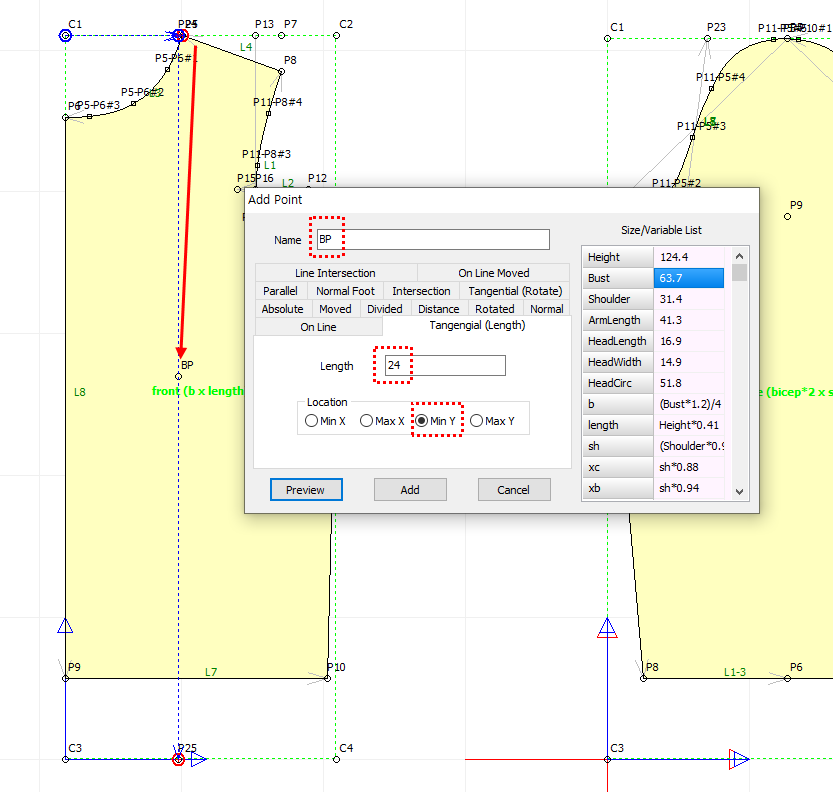
Task: Click the Name field containing BP
Action: click(433, 240)
